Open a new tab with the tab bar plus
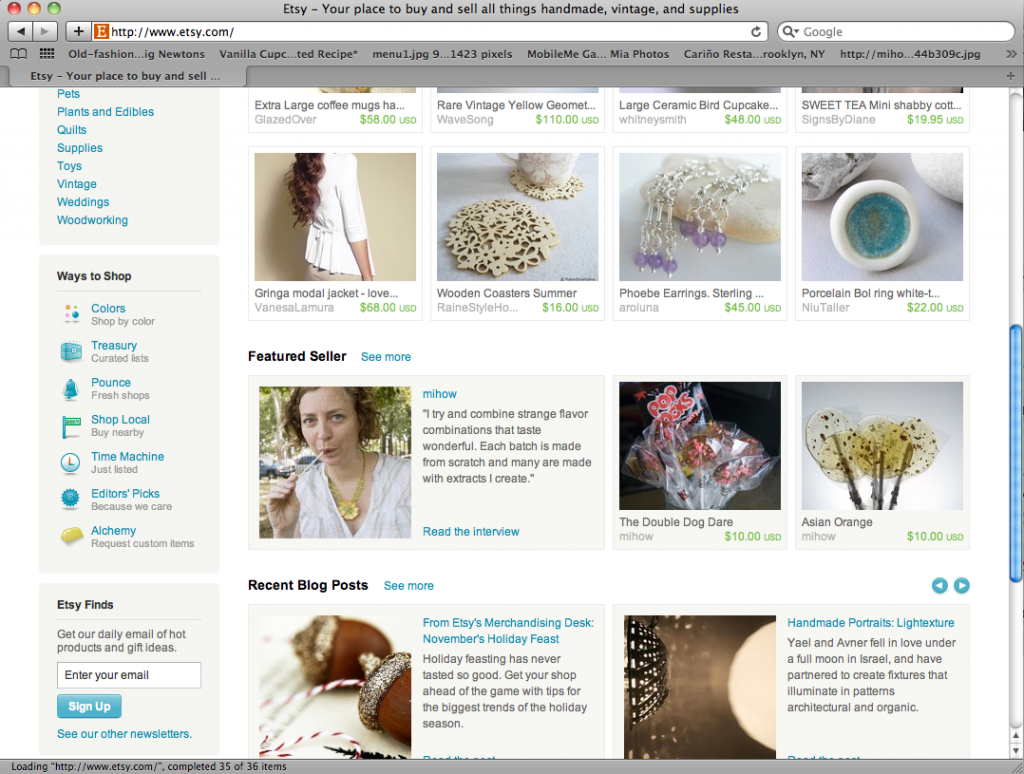Image resolution: width=1024 pixels, height=774 pixels. pos(1010,76)
